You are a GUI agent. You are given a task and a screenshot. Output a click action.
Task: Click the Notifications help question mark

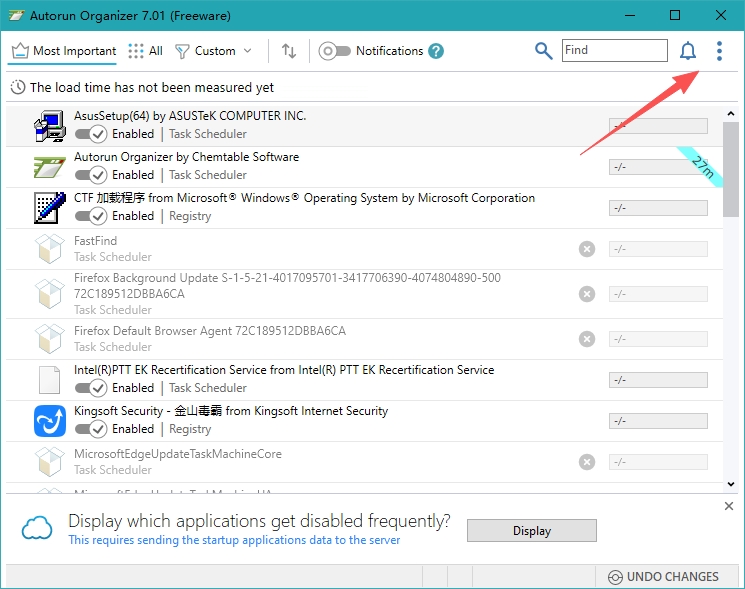point(436,51)
